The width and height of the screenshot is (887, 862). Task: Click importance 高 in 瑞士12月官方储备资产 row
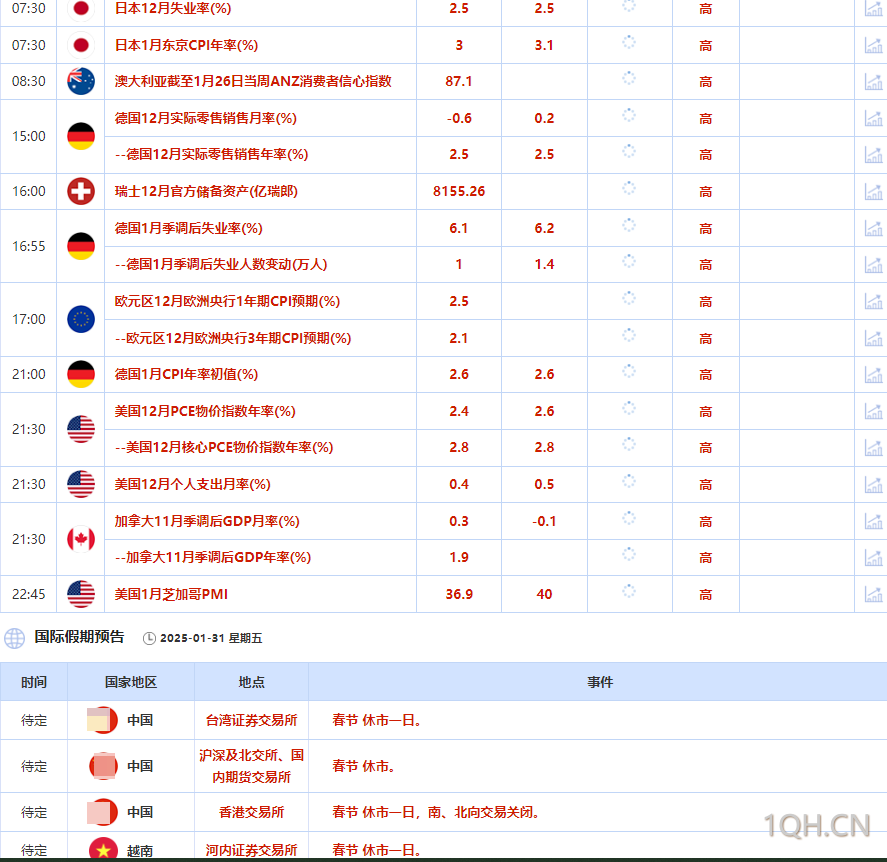705,192
